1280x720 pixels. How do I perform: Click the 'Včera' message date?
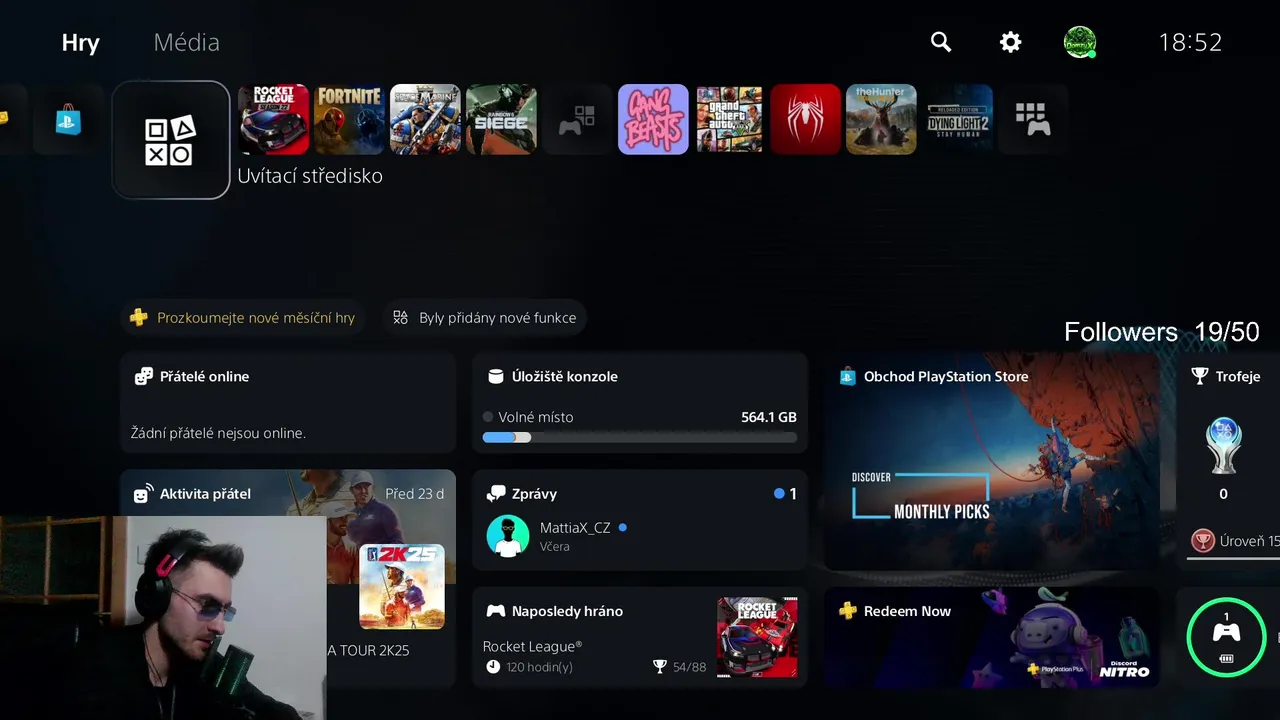tap(555, 547)
